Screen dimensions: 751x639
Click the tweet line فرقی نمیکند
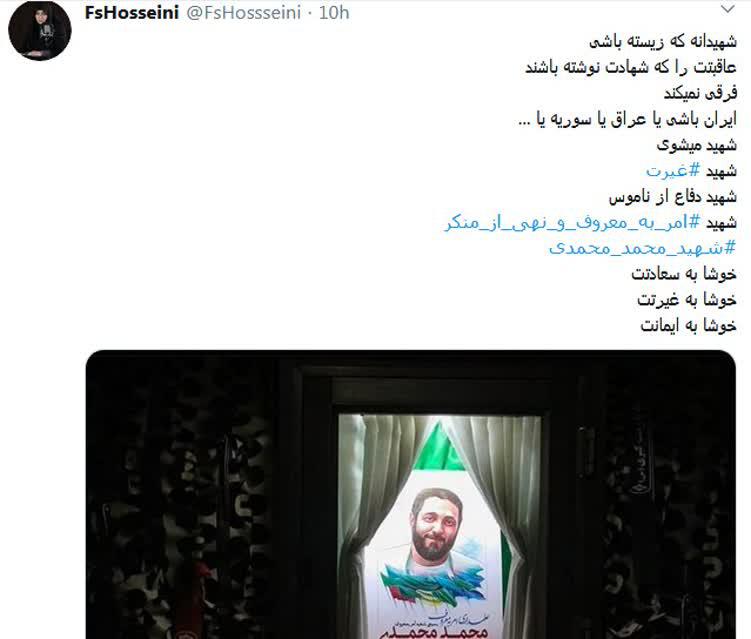pyautogui.click(x=700, y=93)
